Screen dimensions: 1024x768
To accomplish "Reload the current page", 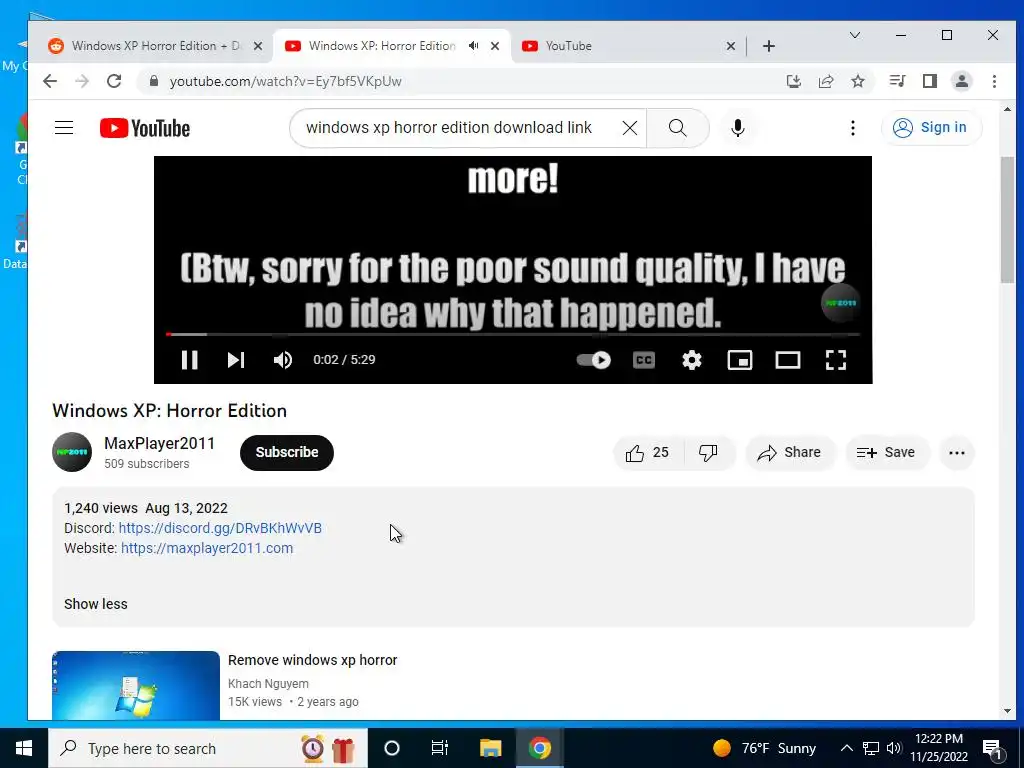I will click(x=114, y=81).
